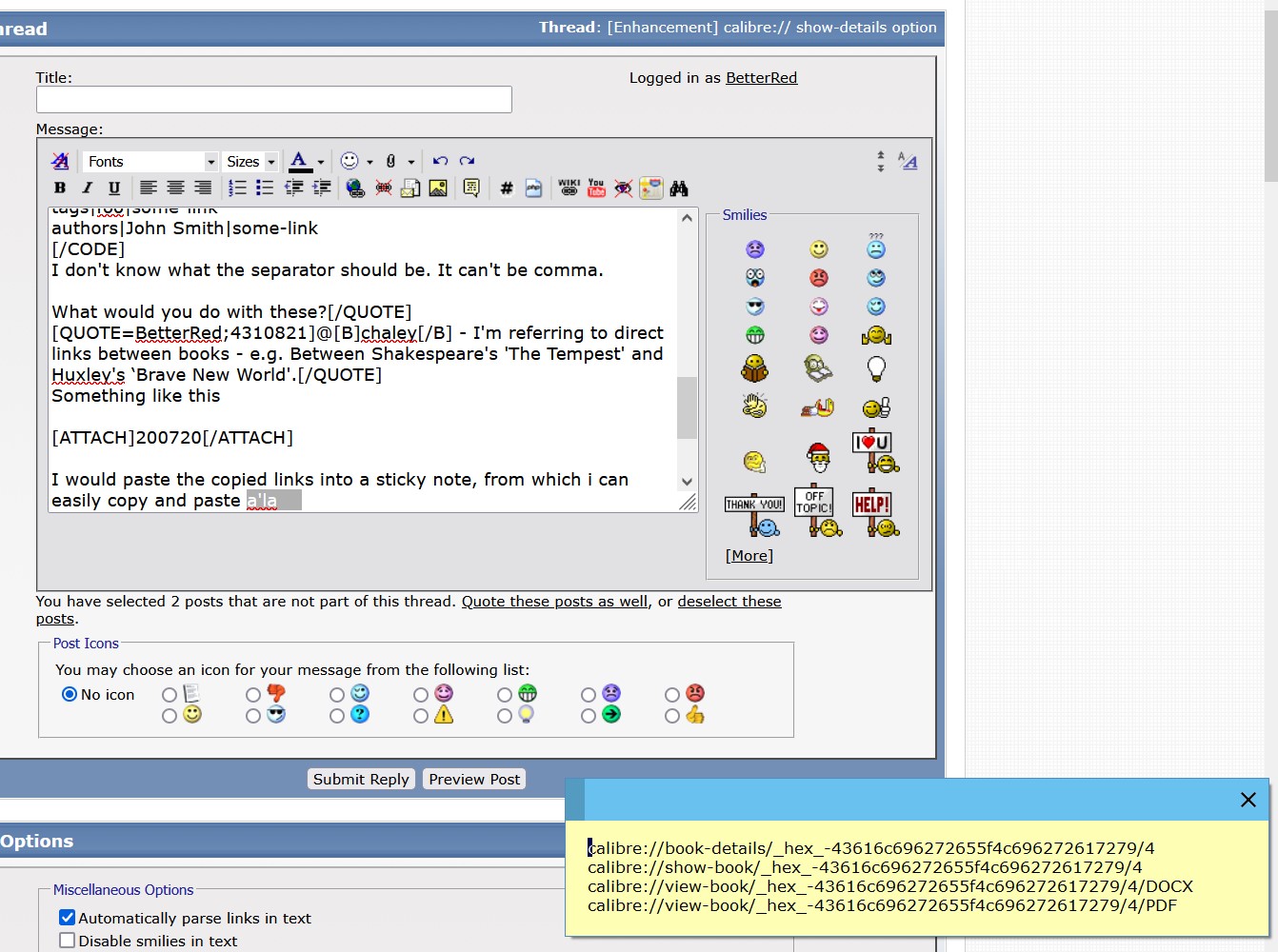Wrap selection in PHP tags
Screen dimensions: 1278x952
pyautogui.click(x=534, y=188)
